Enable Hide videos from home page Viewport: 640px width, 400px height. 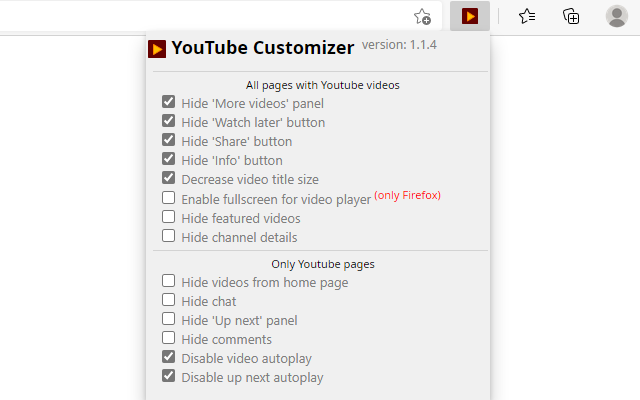coord(169,282)
